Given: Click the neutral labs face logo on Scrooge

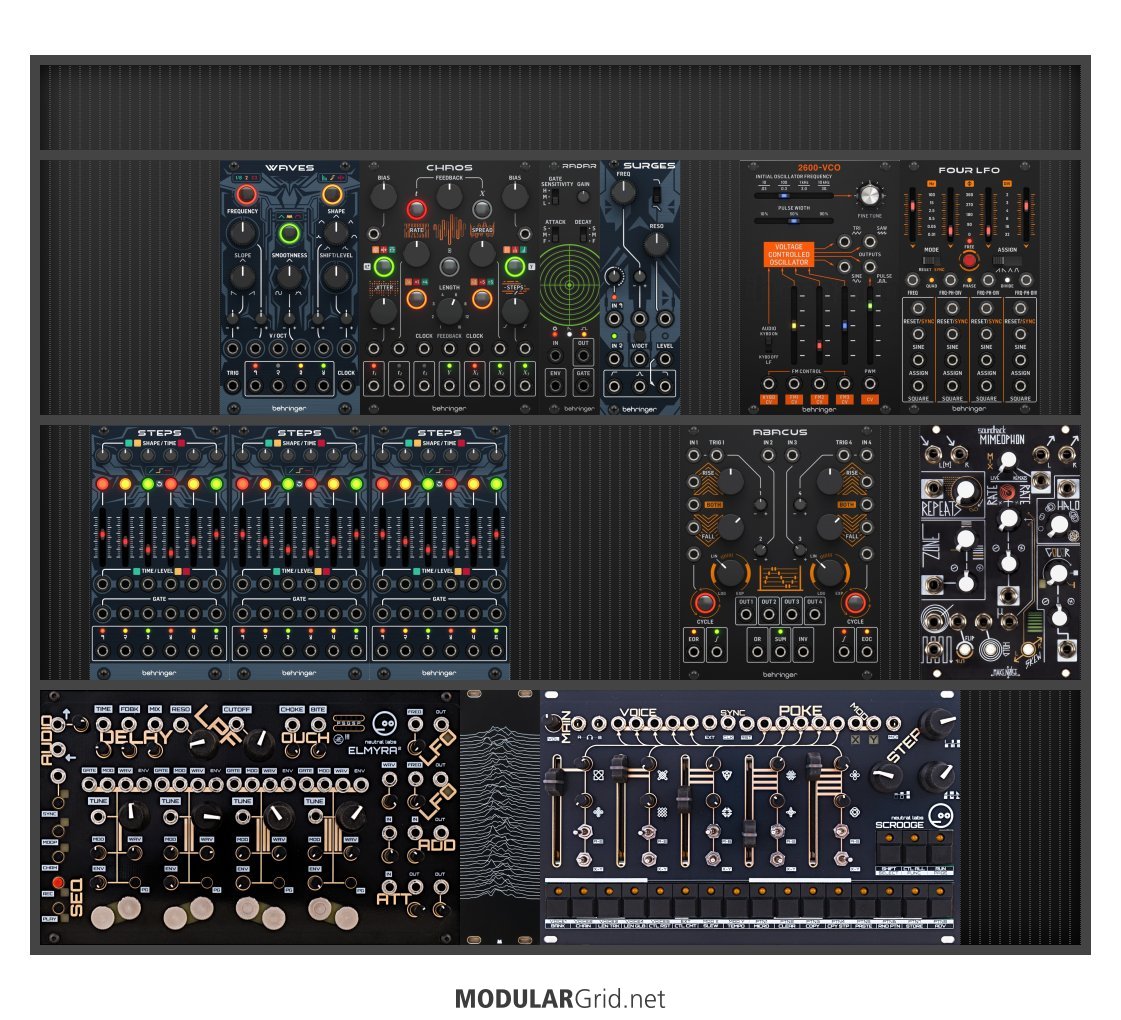Looking at the screenshot, I should pyautogui.click(x=941, y=816).
